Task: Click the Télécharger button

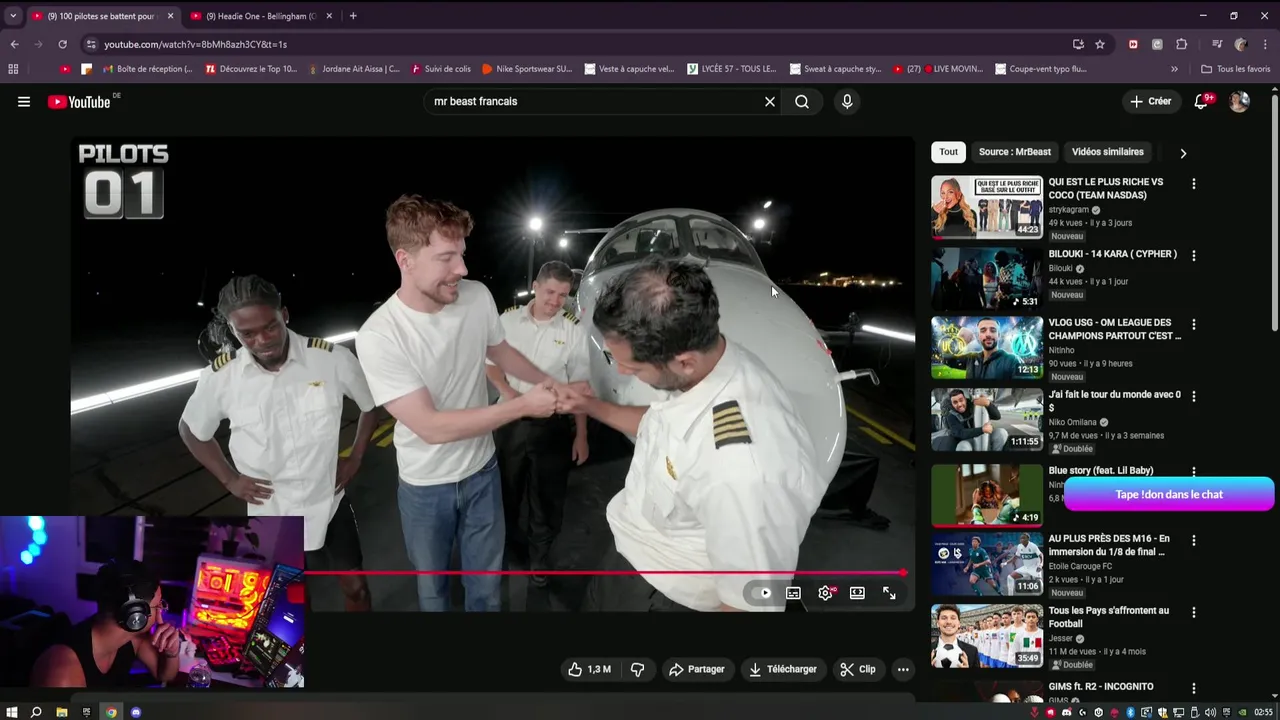Action: [x=783, y=669]
